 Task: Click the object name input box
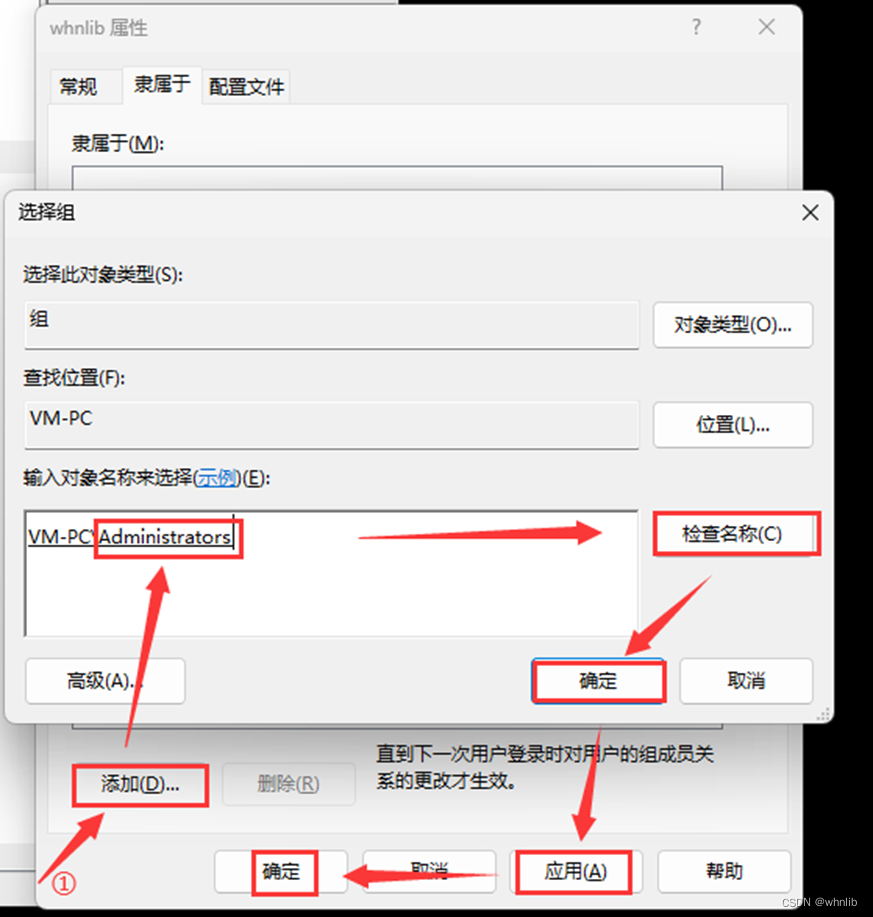point(332,573)
